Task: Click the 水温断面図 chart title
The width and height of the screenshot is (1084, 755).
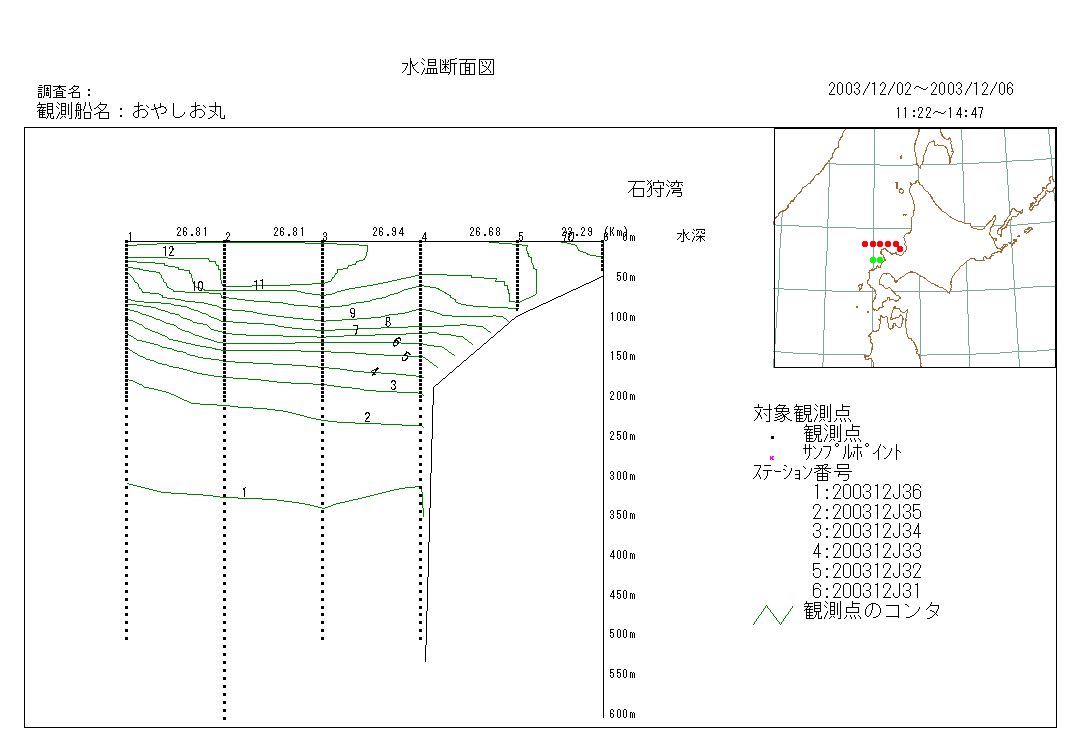Action: (x=448, y=68)
